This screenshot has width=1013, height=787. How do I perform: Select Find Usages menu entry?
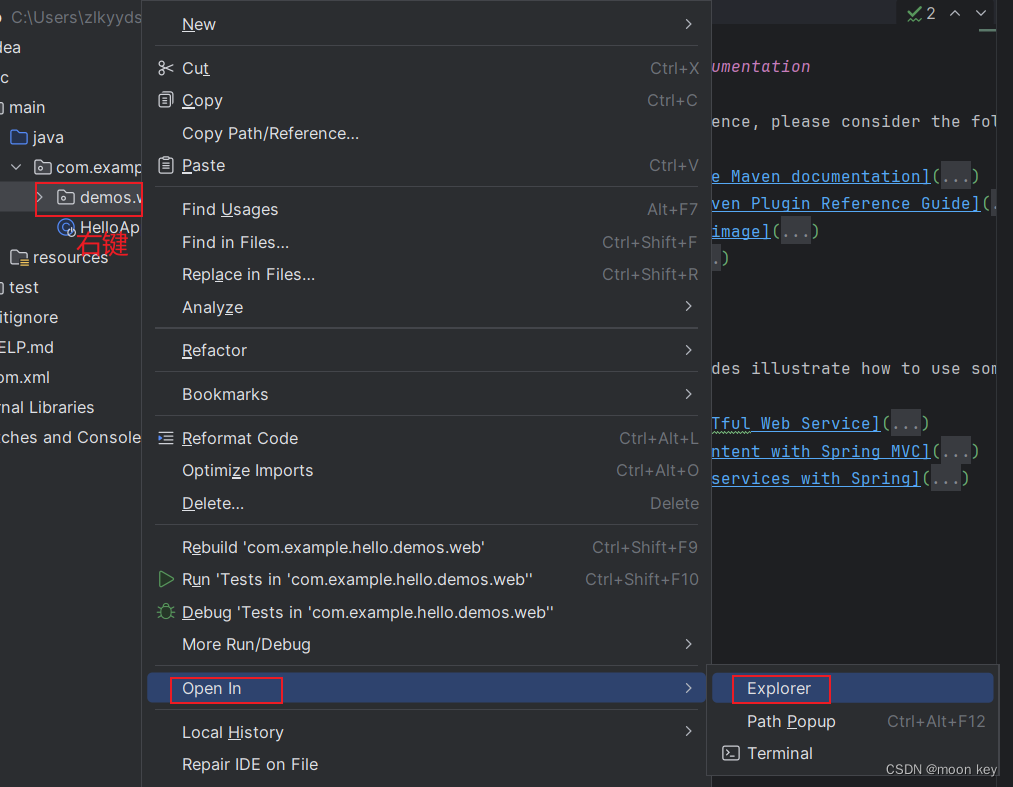coord(426,209)
